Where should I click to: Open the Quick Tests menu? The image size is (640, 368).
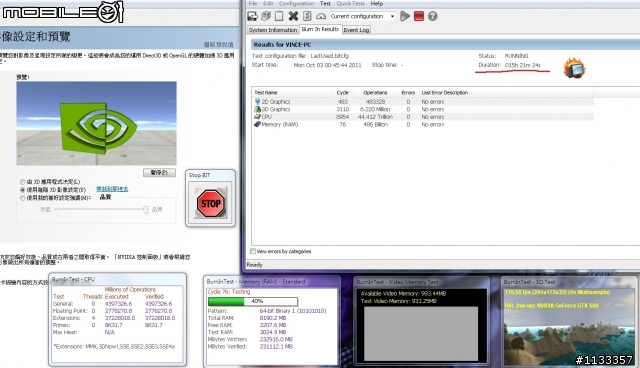tap(351, 4)
